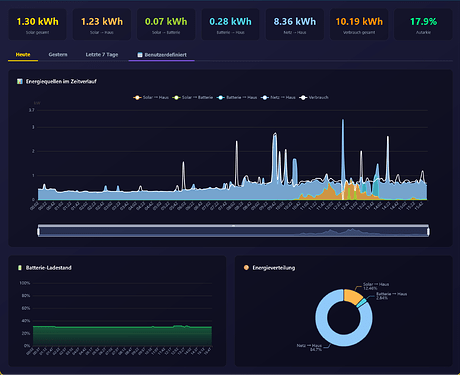Click the Solar → Haus 12.46% donut label
460x375 pixels.
tap(376, 286)
